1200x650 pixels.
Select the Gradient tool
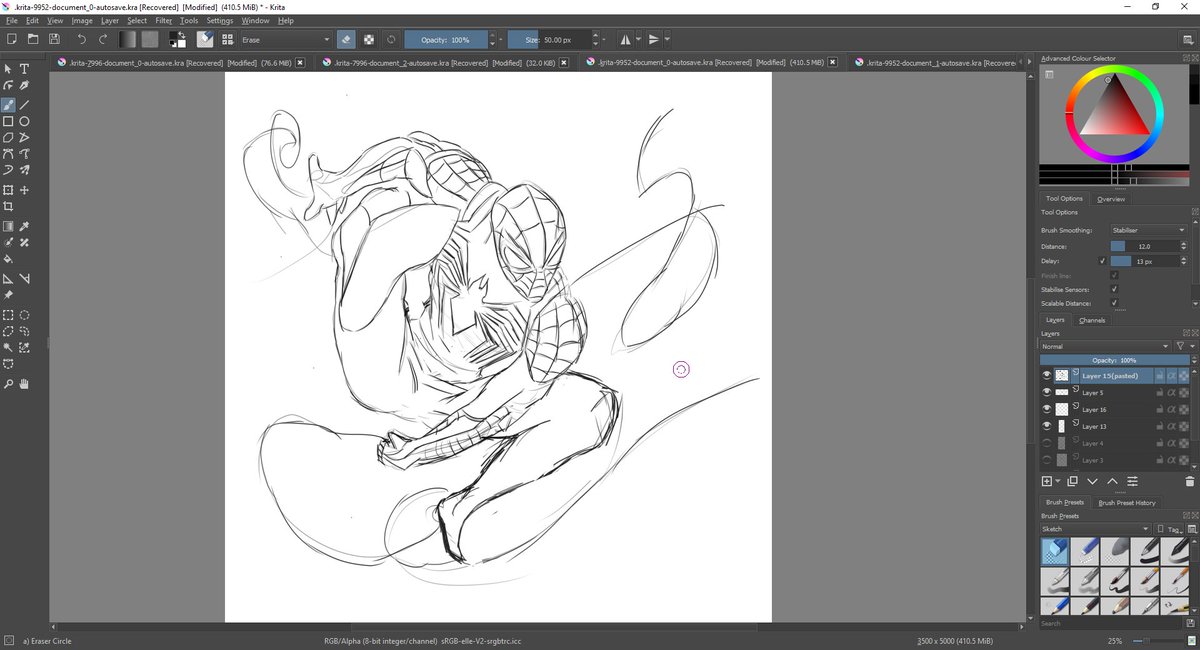pyautogui.click(x=8, y=226)
